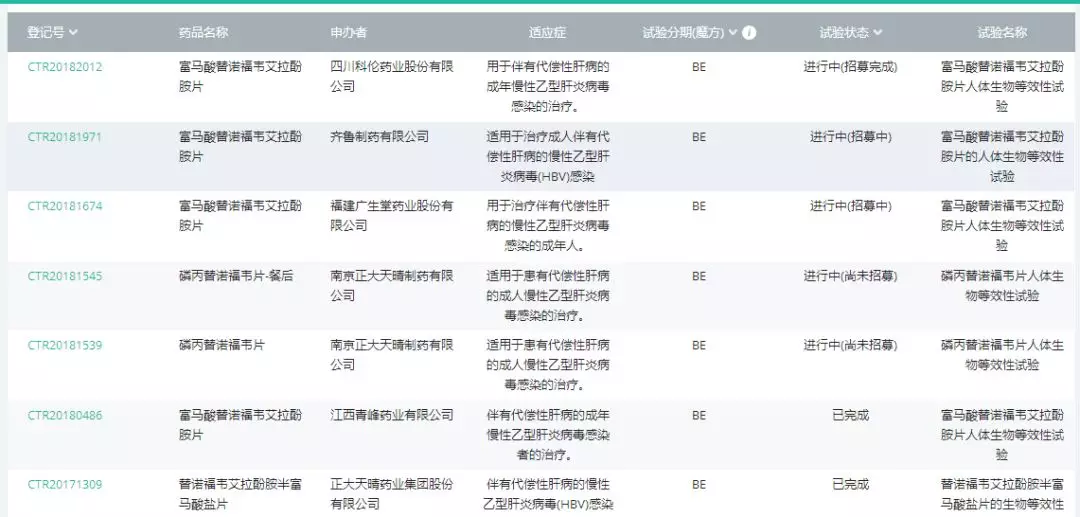This screenshot has height=517, width=1080.
Task: Click the 药品名称 column header
Action: [203, 32]
